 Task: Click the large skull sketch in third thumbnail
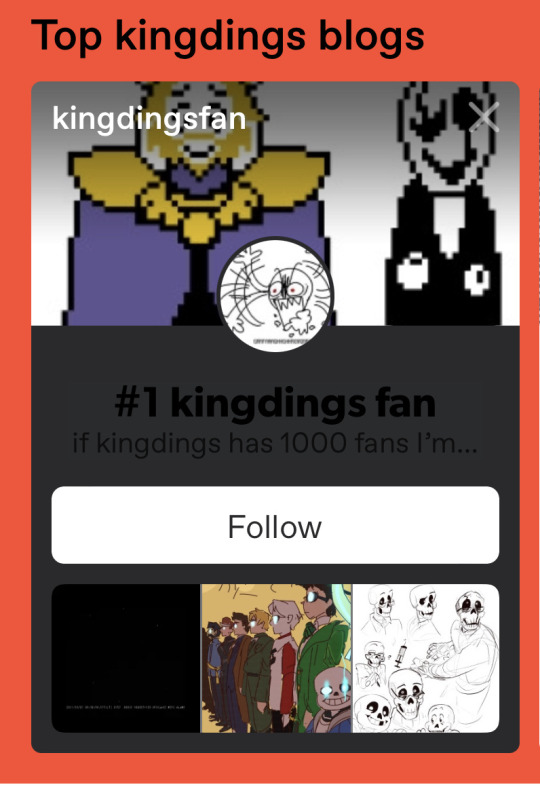tap(472, 611)
